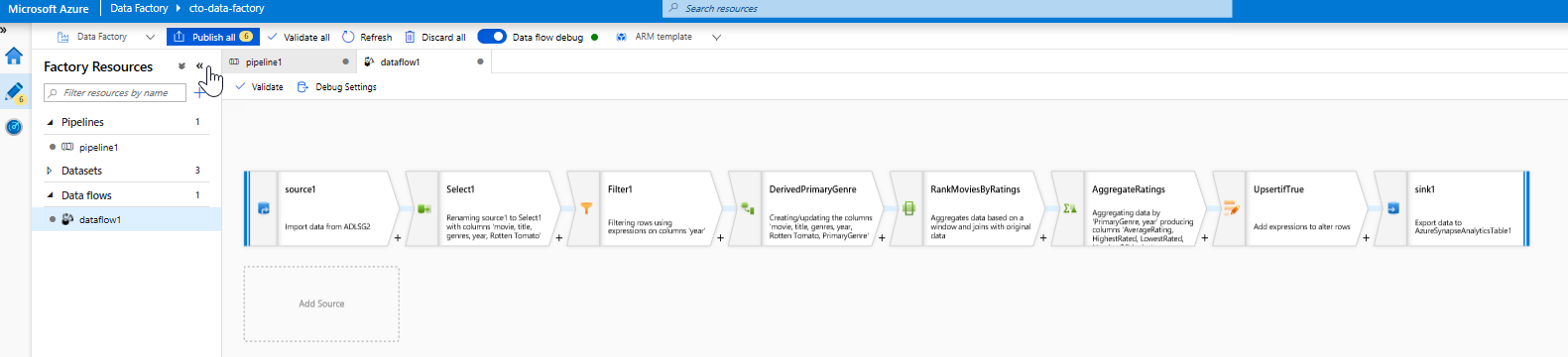The image size is (1568, 357).
Task: Collapse the Data flows tree group
Action: [51, 195]
